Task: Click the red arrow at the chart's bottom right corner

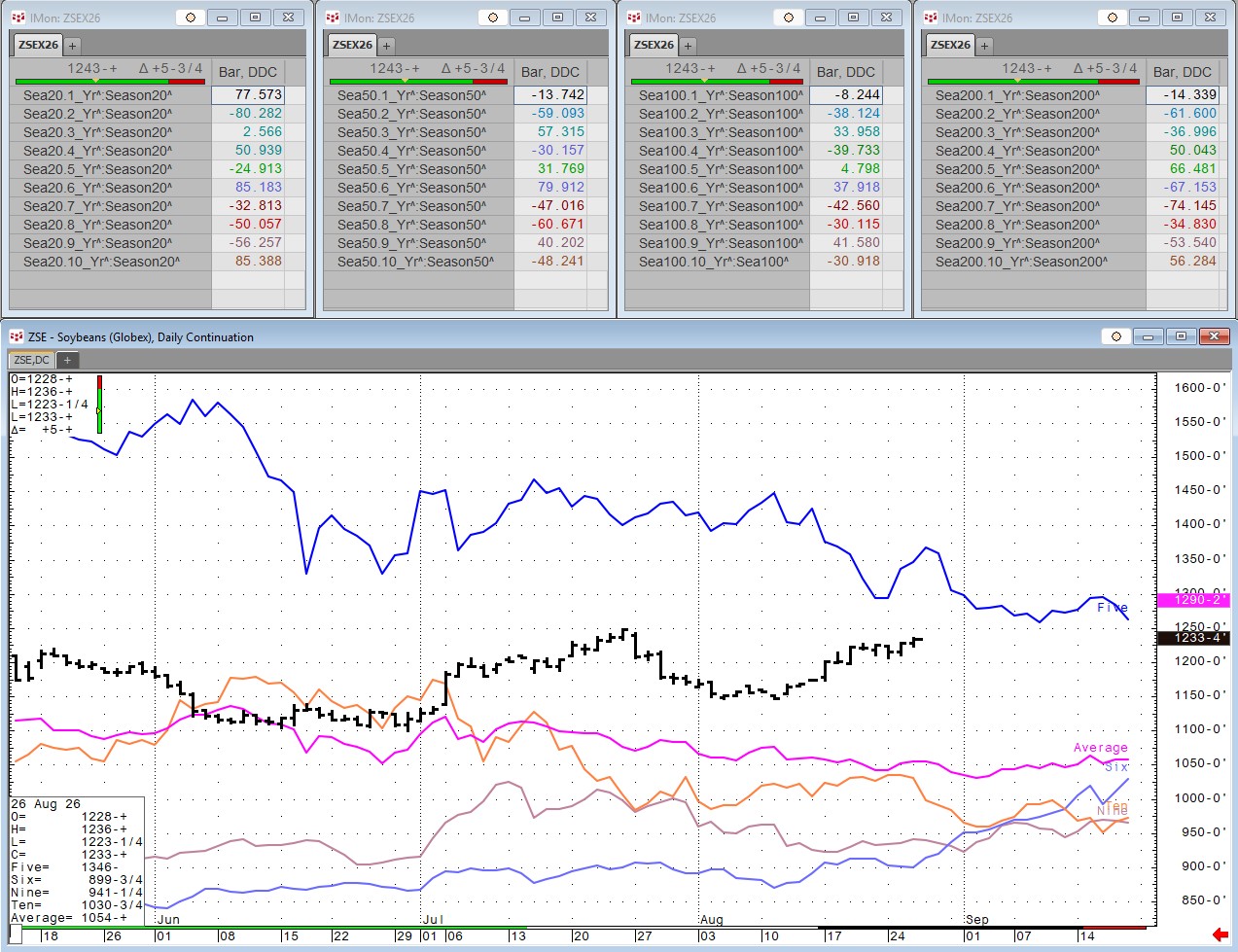Action: [x=1220, y=934]
